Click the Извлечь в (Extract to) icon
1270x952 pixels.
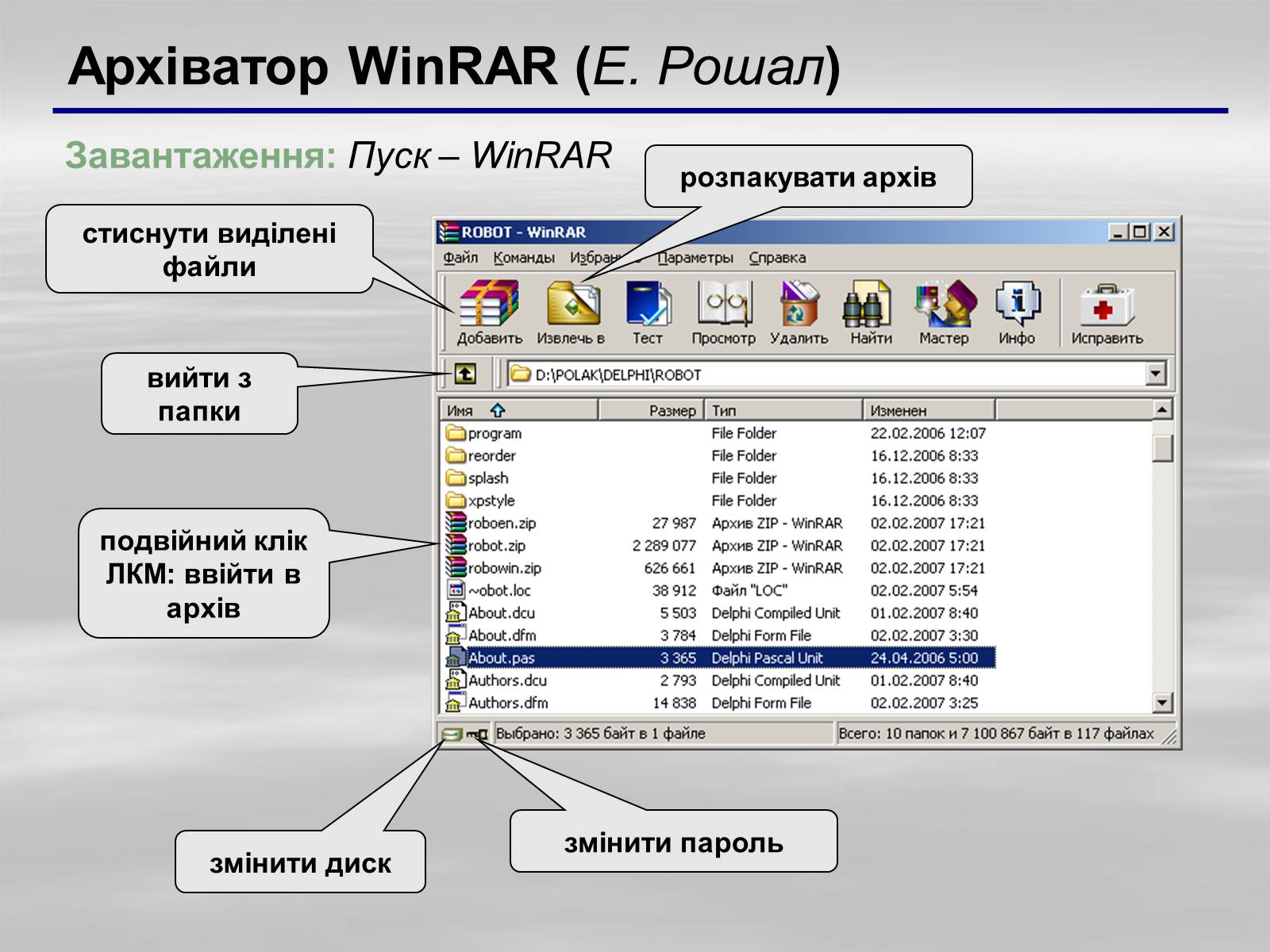pyautogui.click(x=572, y=303)
